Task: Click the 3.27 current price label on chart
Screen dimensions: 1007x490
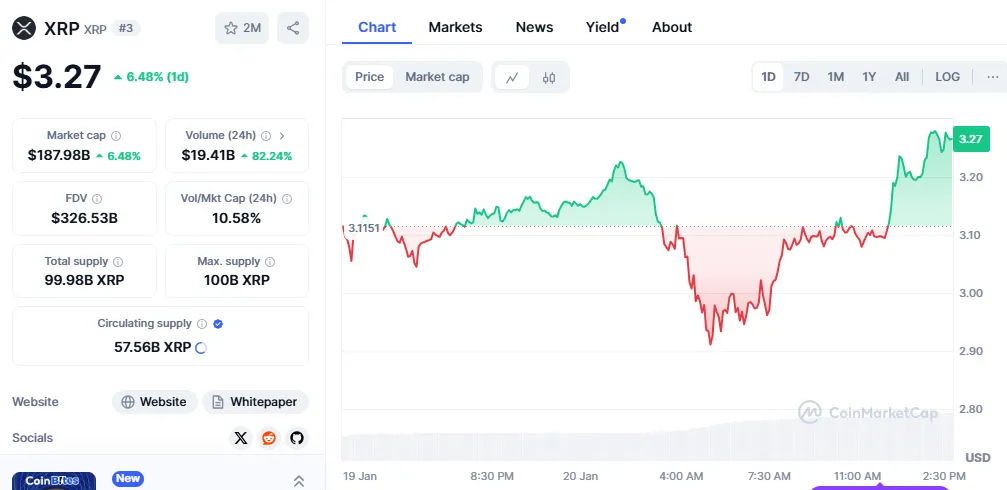Action: (970, 139)
